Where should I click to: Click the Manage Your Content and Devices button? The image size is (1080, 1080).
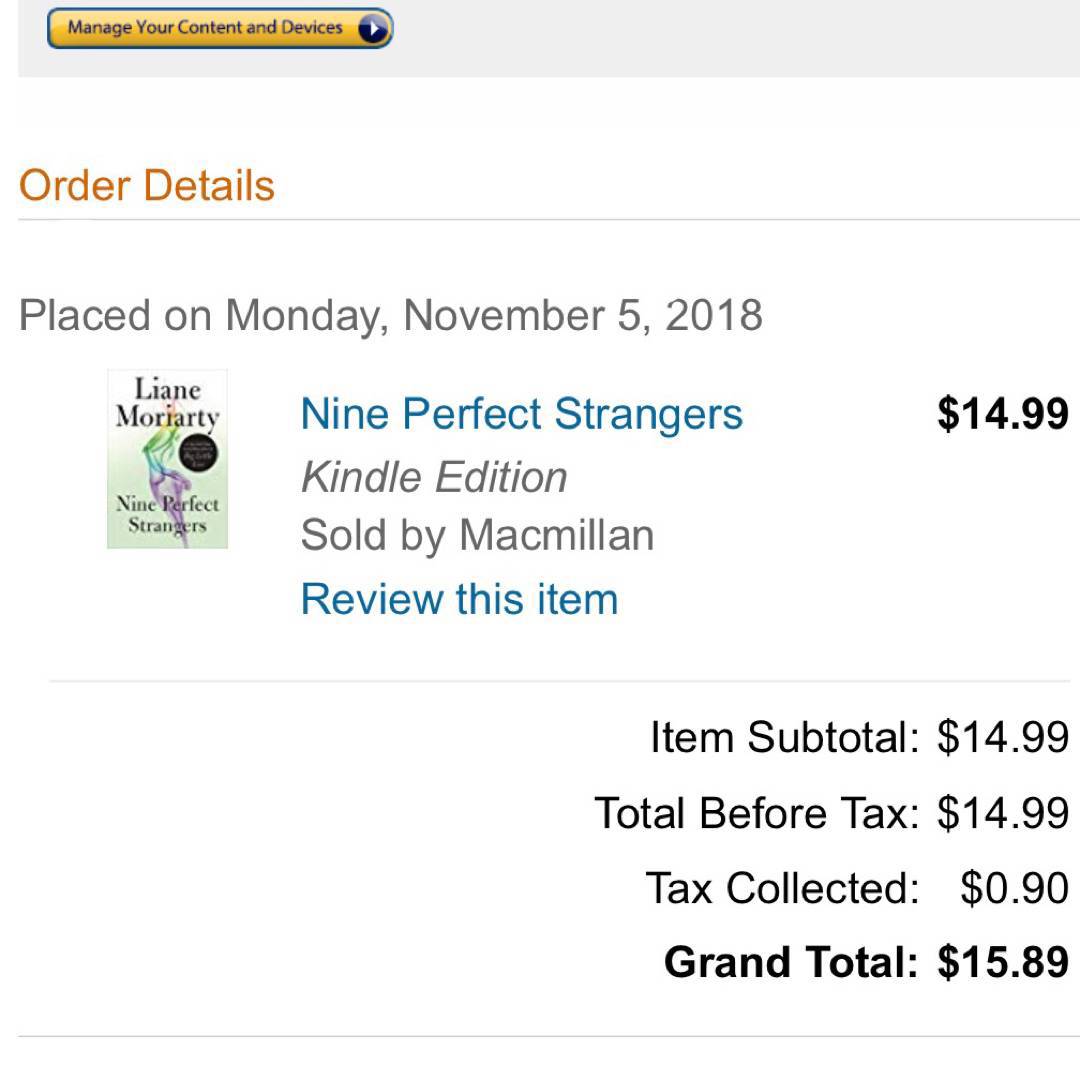(205, 28)
